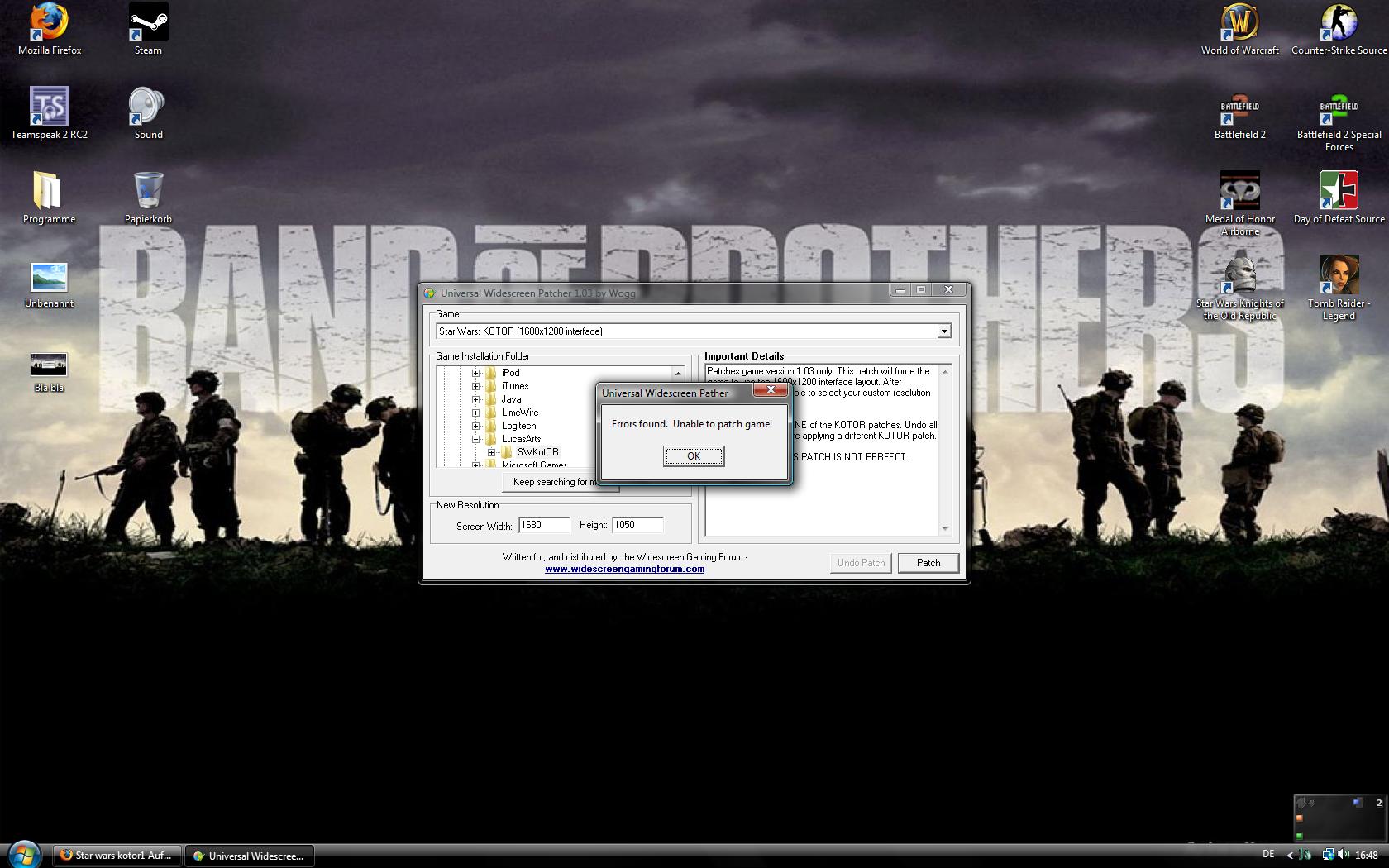Switch to Star wars kotor1 taskbar item

coord(117,856)
